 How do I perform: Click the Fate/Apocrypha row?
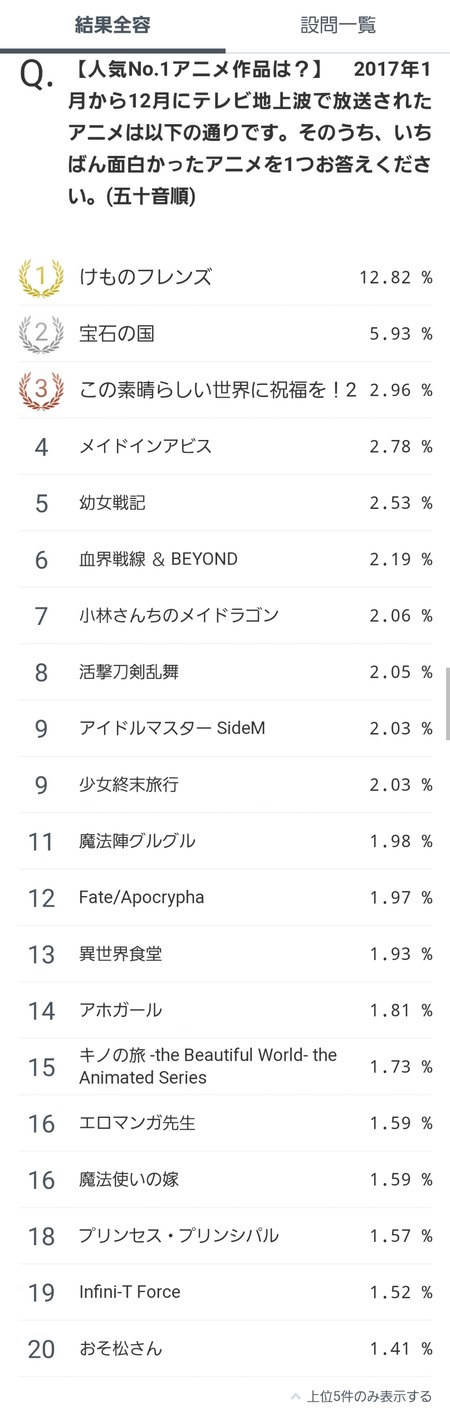click(x=225, y=897)
